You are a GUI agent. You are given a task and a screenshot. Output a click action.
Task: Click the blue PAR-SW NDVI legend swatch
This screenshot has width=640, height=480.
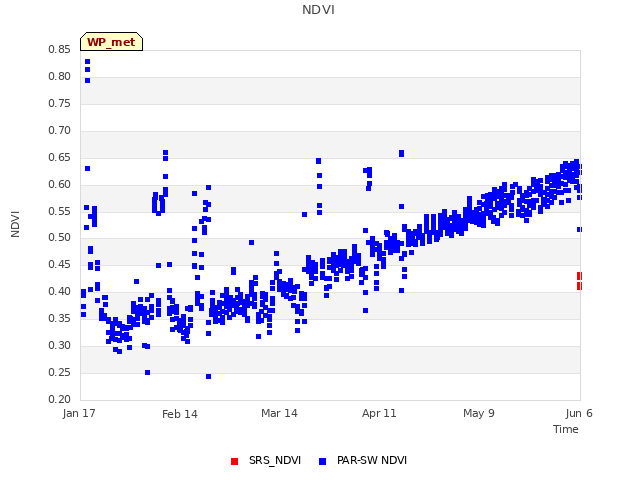tap(322, 461)
